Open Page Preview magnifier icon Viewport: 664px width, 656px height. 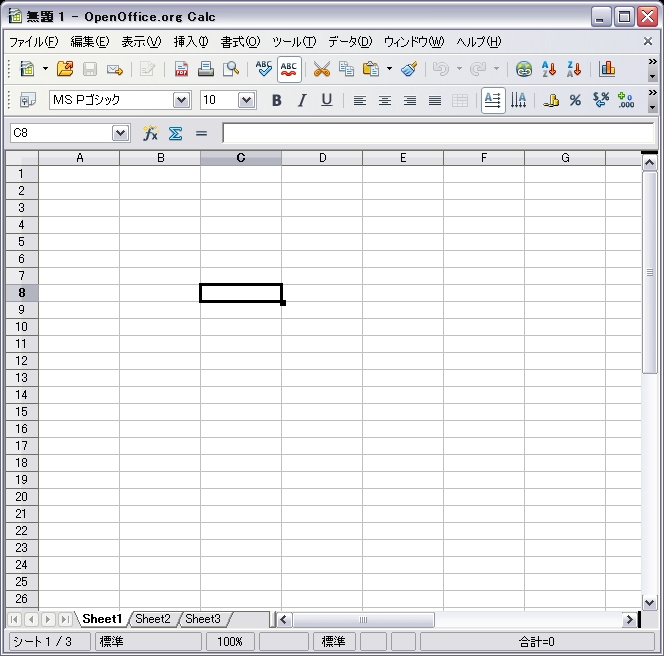tap(231, 69)
